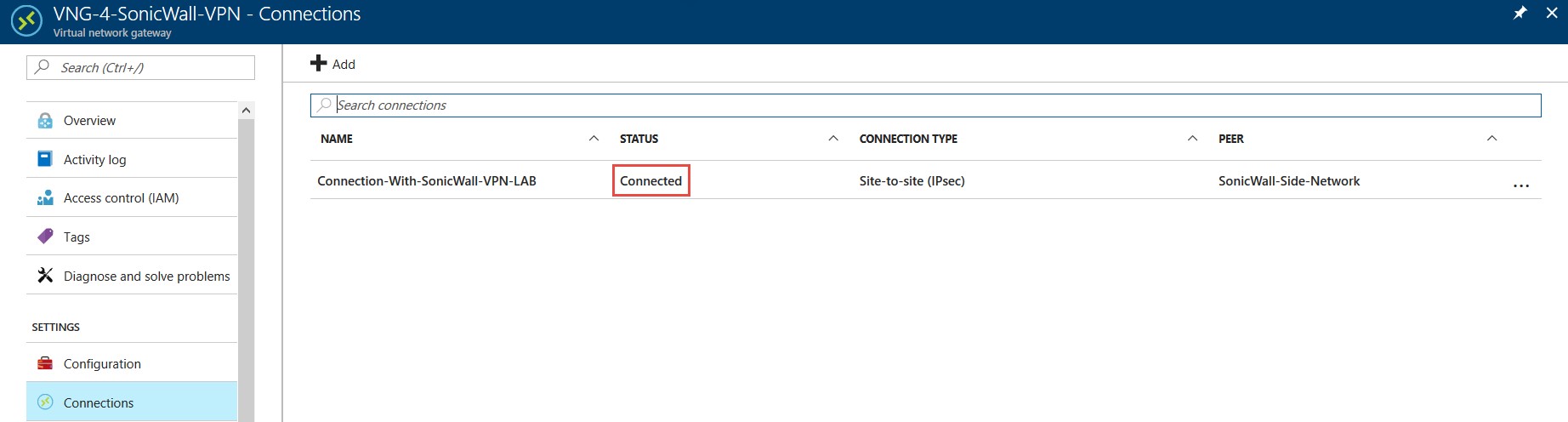Click the Site-to-site (IPsec) cell
Image resolution: width=1568 pixels, height=422 pixels.
point(912,180)
